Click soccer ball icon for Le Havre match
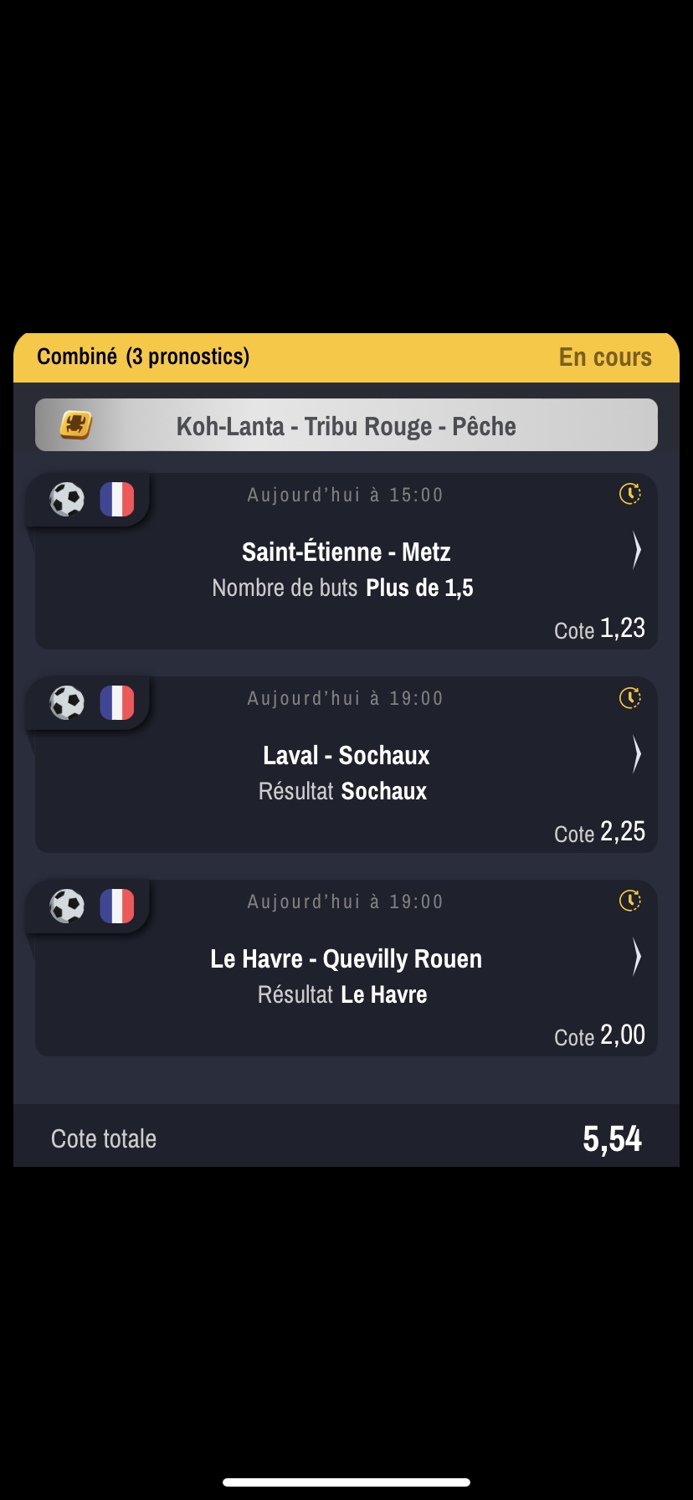This screenshot has width=693, height=1500. click(67, 906)
